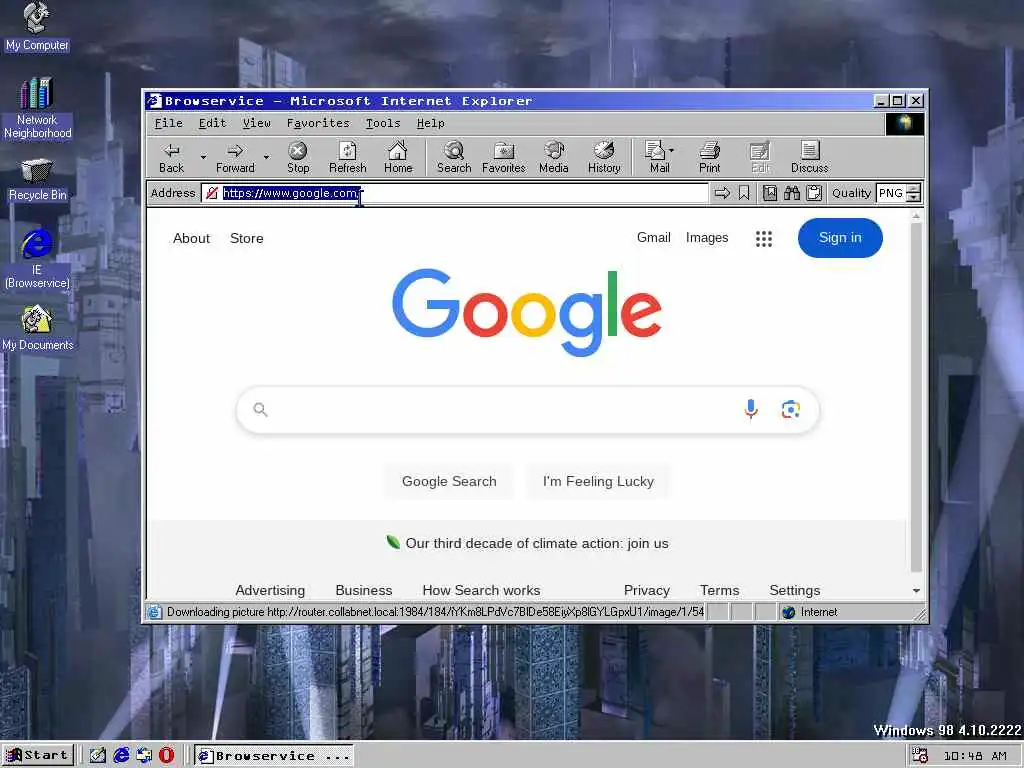Go to the Home page
1024x768 pixels.
coord(398,157)
